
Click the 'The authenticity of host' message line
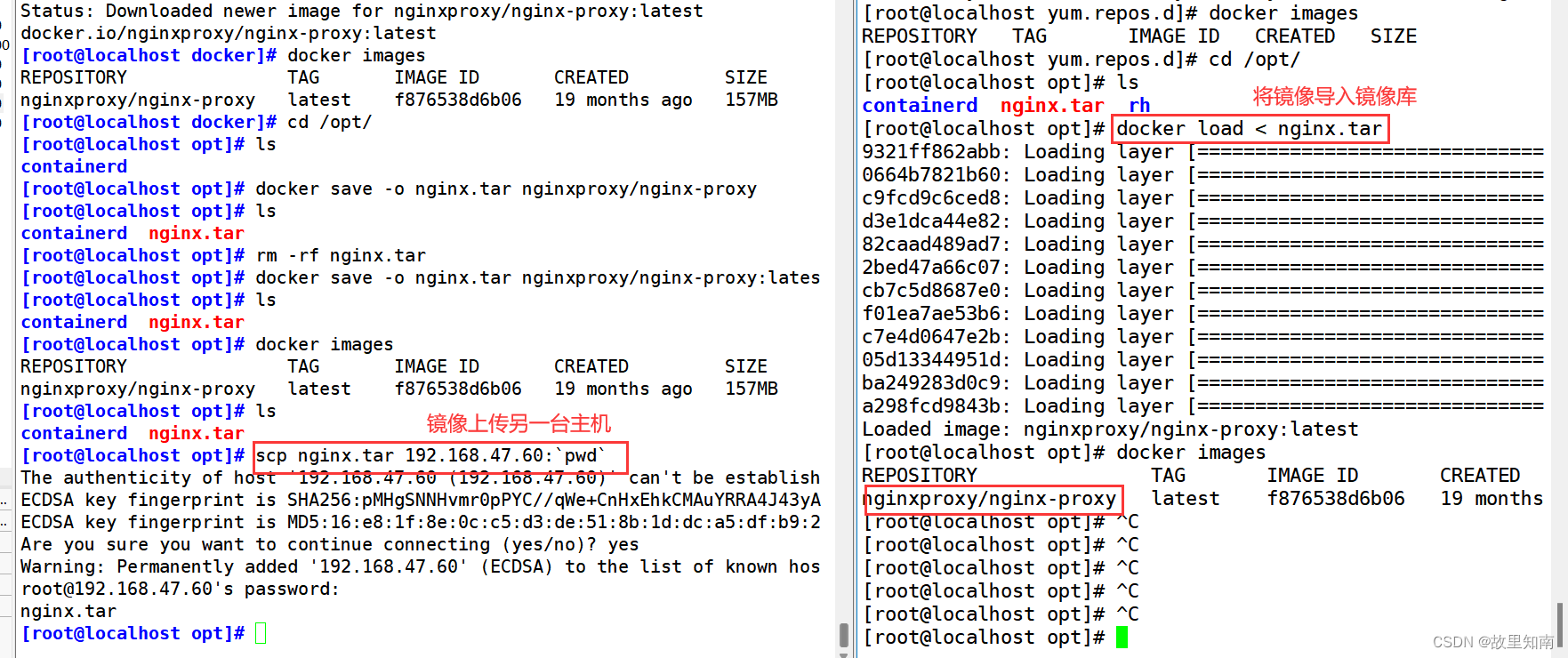(x=421, y=477)
